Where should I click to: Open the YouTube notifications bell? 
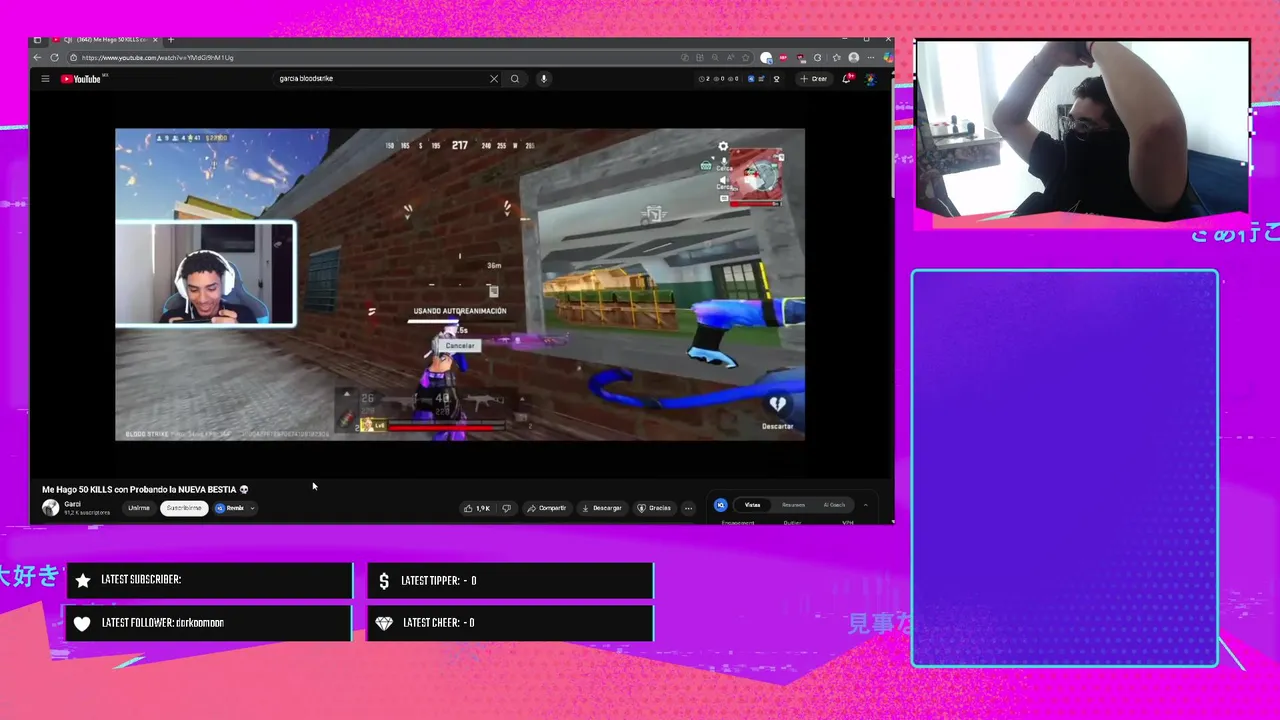846,79
